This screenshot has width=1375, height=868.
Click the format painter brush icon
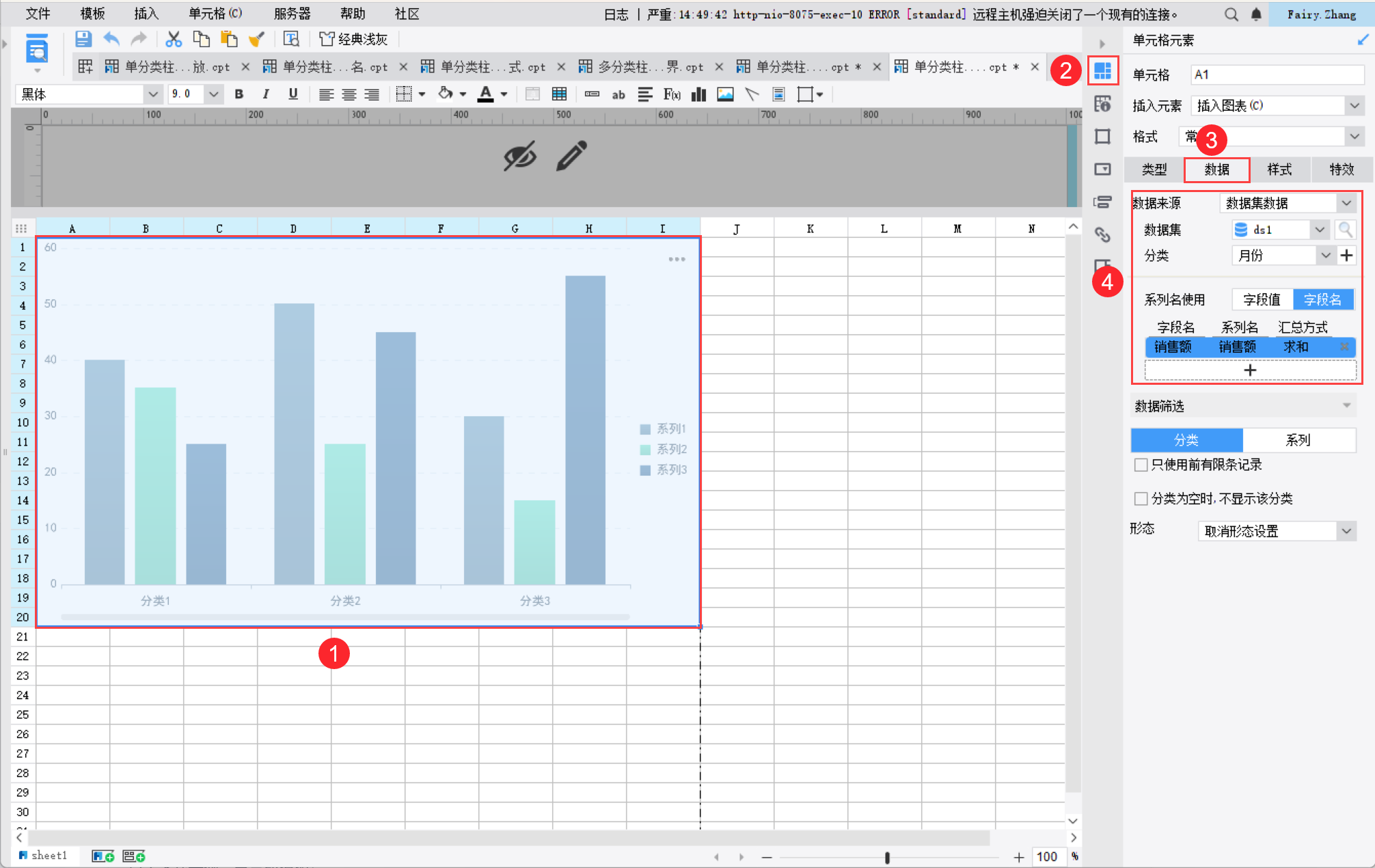256,39
